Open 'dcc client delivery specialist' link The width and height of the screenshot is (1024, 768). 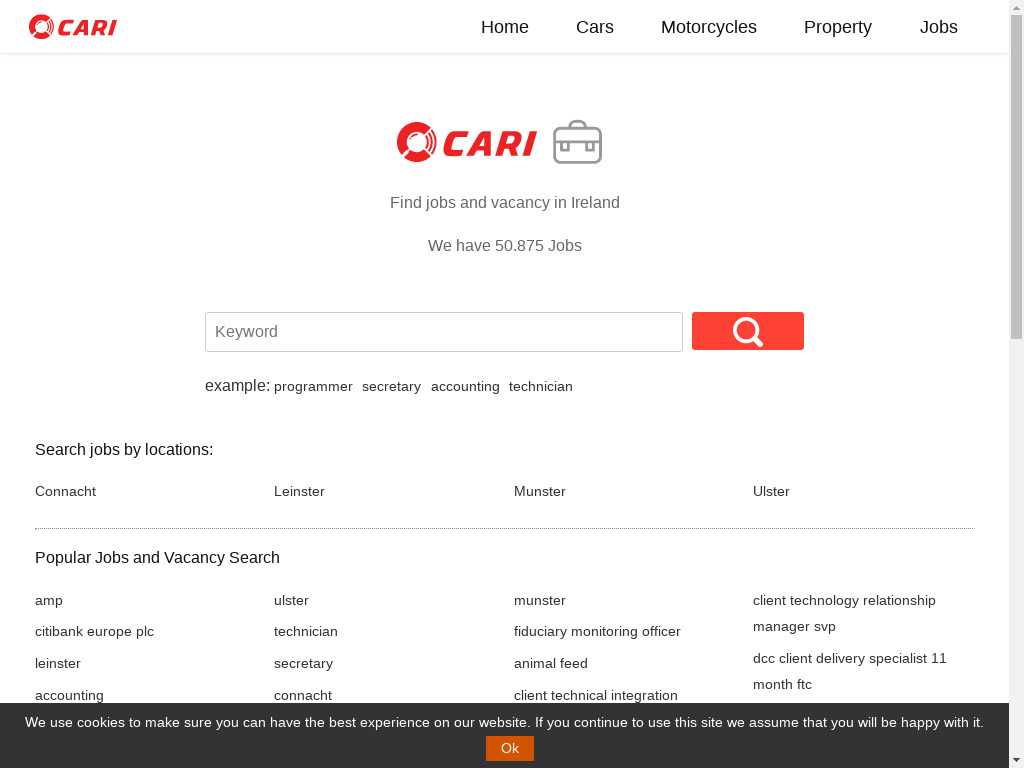pos(850,671)
